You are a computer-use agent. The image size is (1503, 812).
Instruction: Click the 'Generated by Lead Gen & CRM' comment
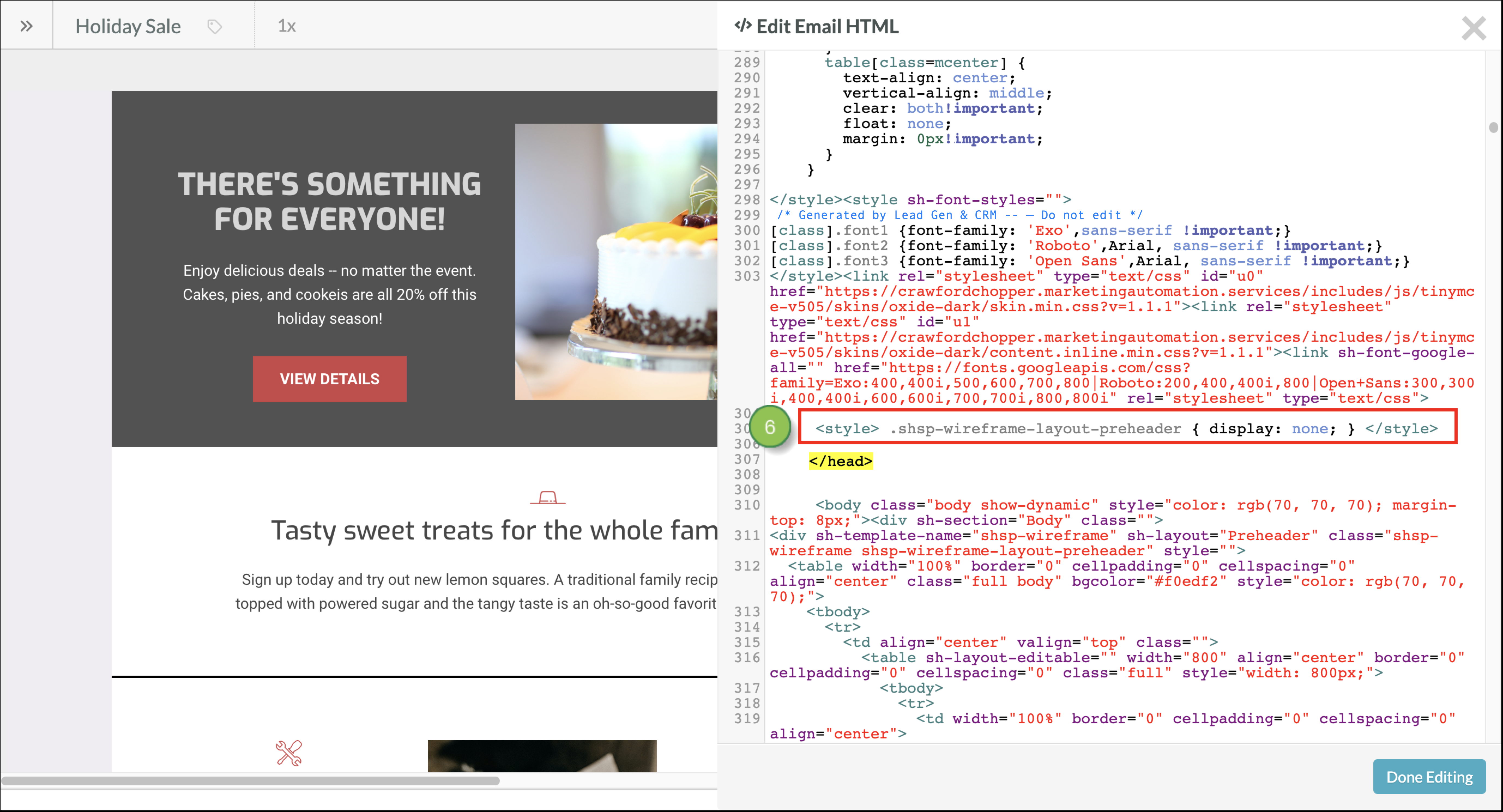[960, 215]
